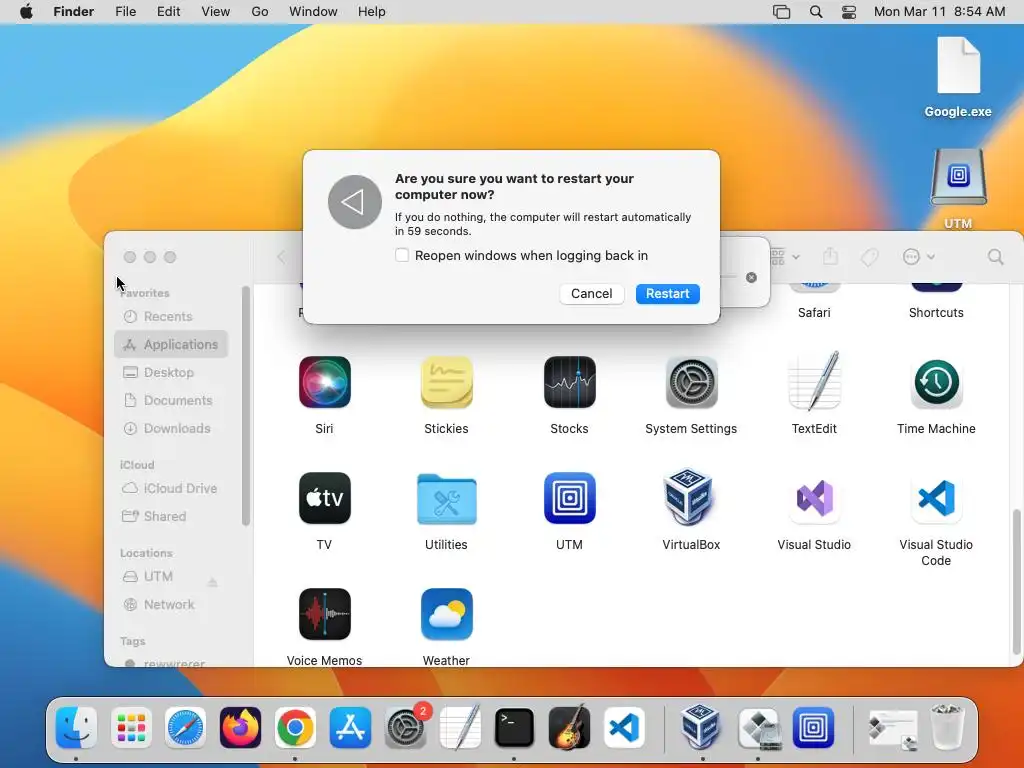
Task: Open Control Center in the menu bar
Action: [849, 12]
